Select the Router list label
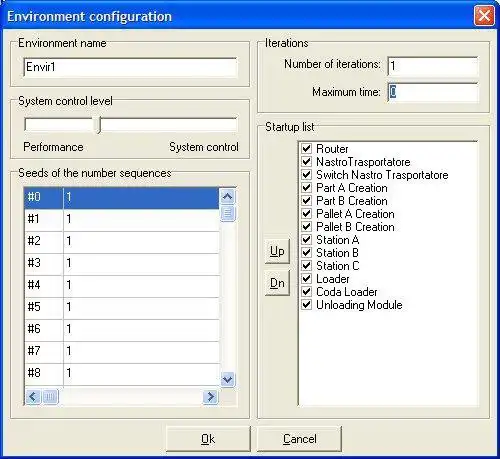Image resolution: width=500 pixels, height=459 pixels. pos(332,149)
